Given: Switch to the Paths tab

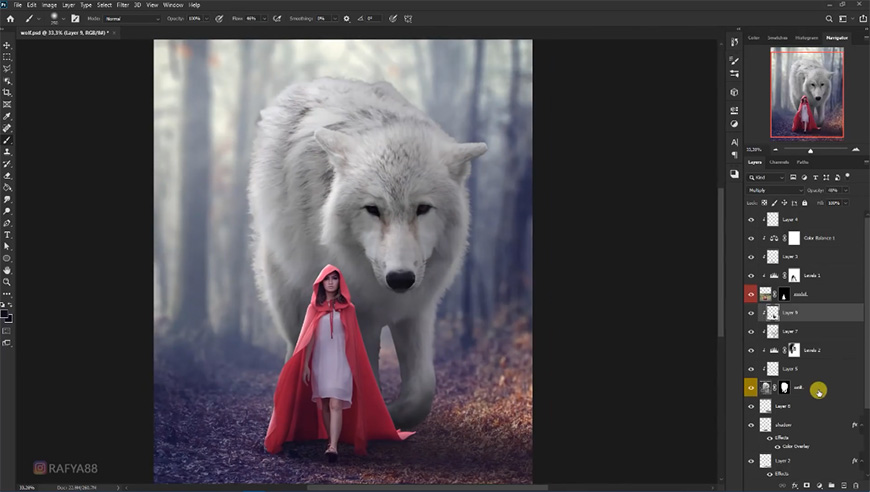Looking at the screenshot, I should pyautogui.click(x=802, y=162).
